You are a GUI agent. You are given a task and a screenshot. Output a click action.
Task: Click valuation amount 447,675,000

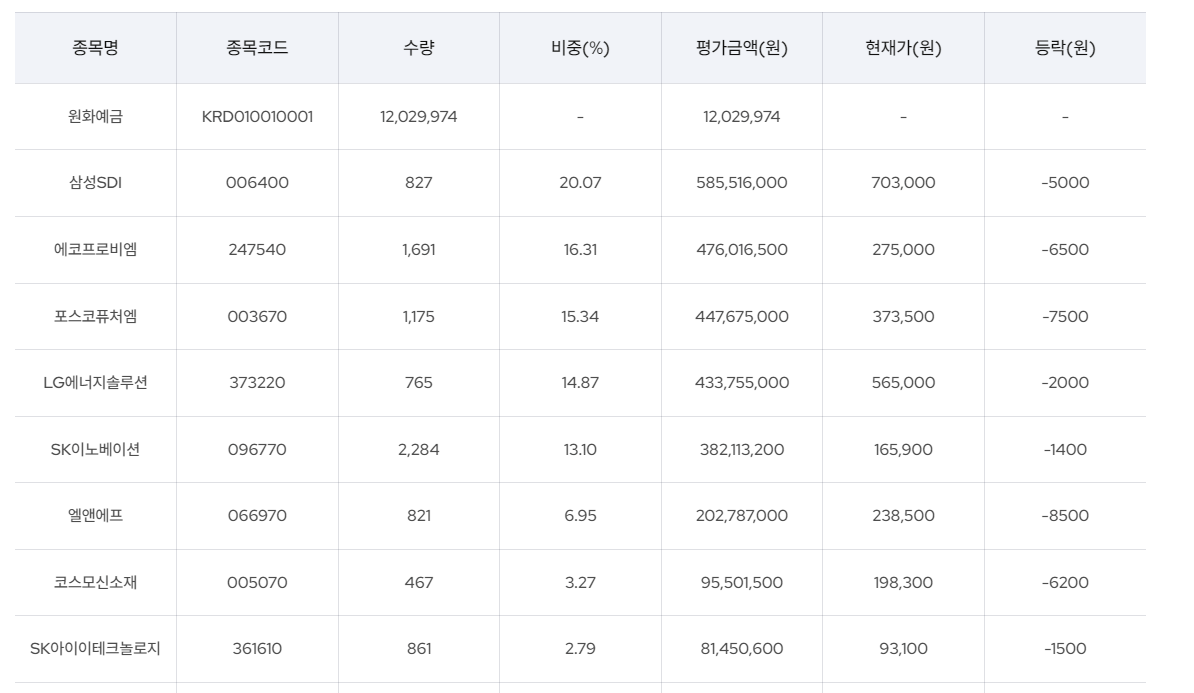742,316
